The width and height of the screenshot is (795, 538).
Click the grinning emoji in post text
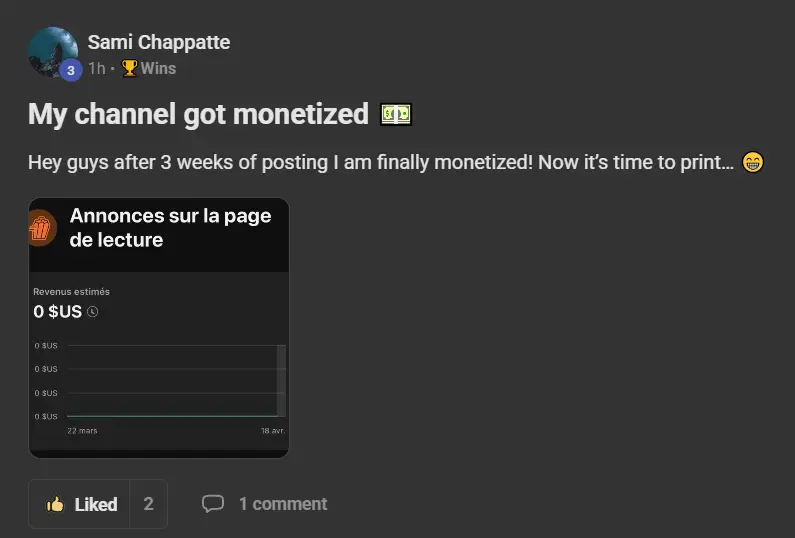coord(753,162)
